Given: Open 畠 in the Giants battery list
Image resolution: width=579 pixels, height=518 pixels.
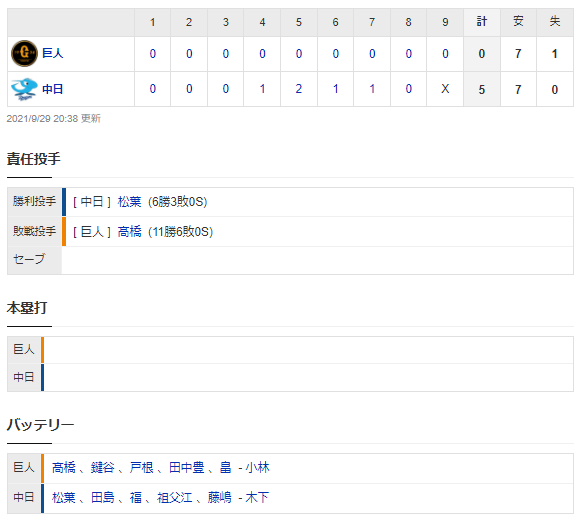Looking at the screenshot, I should [x=226, y=468].
